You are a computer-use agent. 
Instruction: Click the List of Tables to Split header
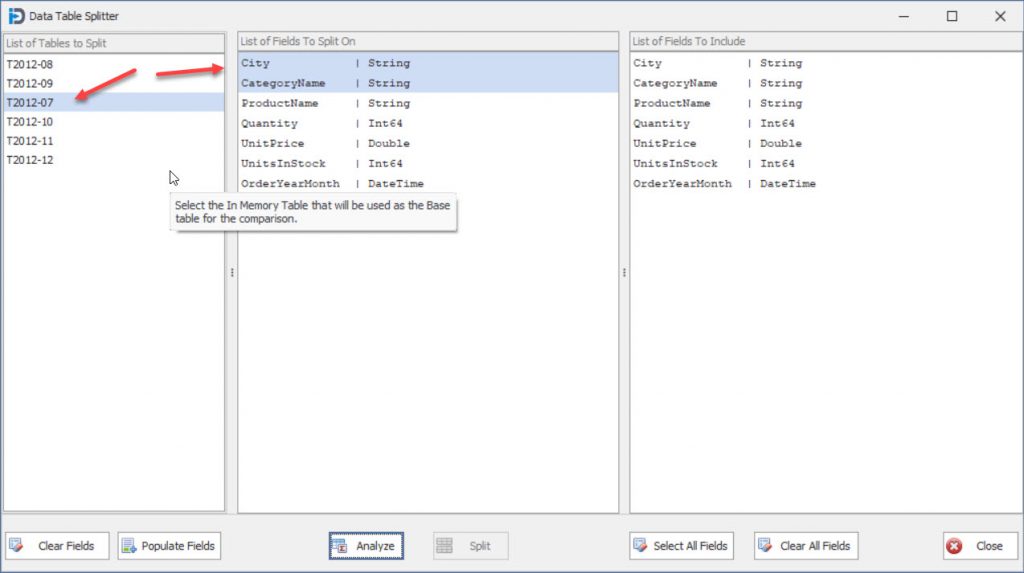[113, 42]
